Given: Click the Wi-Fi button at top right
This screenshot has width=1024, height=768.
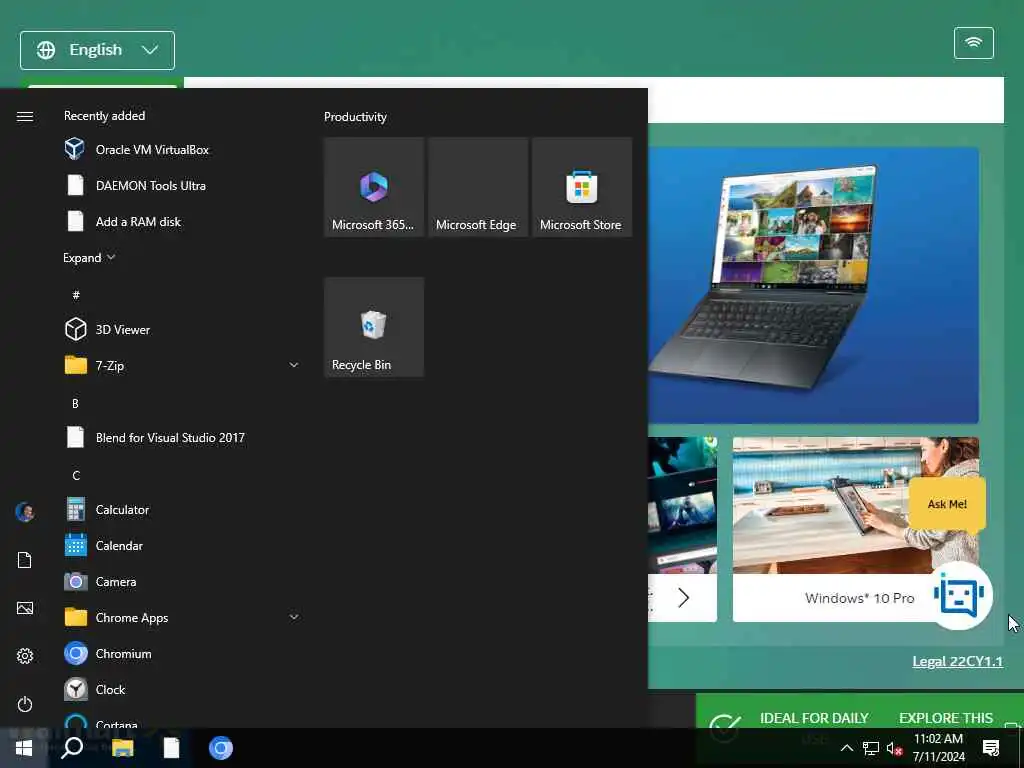Looking at the screenshot, I should [973, 43].
